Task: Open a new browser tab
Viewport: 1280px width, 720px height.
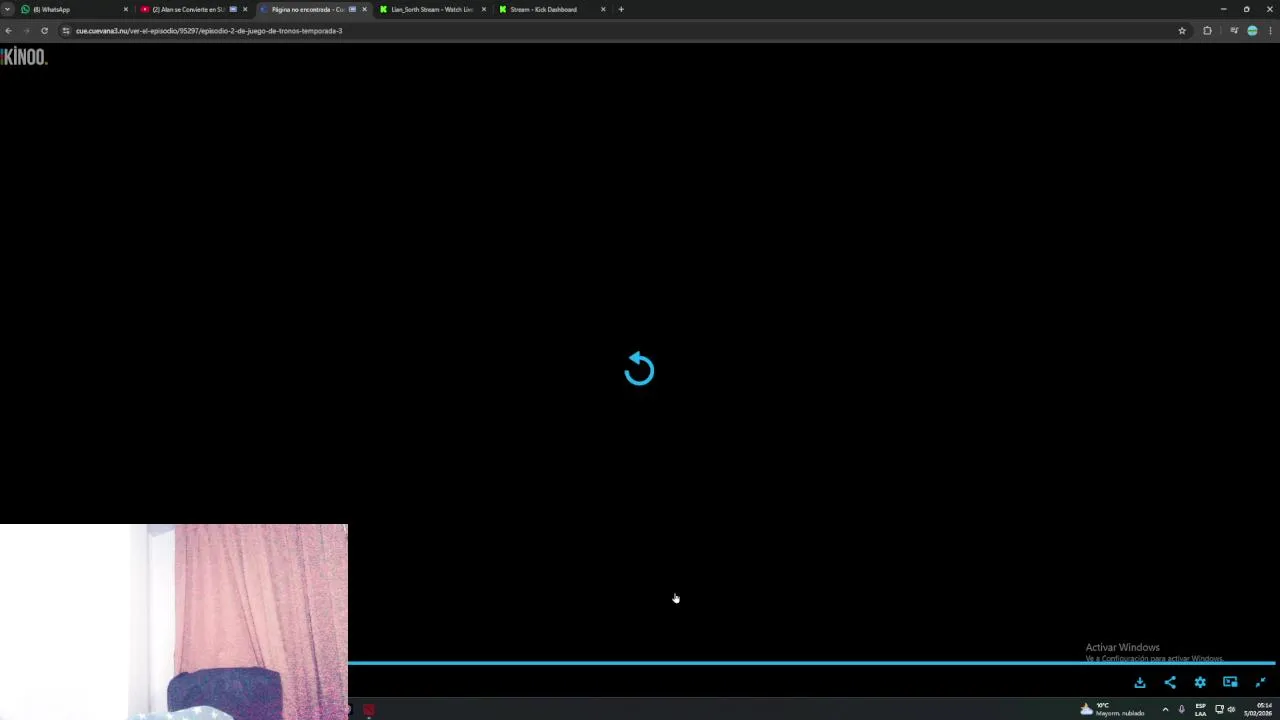Action: click(x=621, y=9)
